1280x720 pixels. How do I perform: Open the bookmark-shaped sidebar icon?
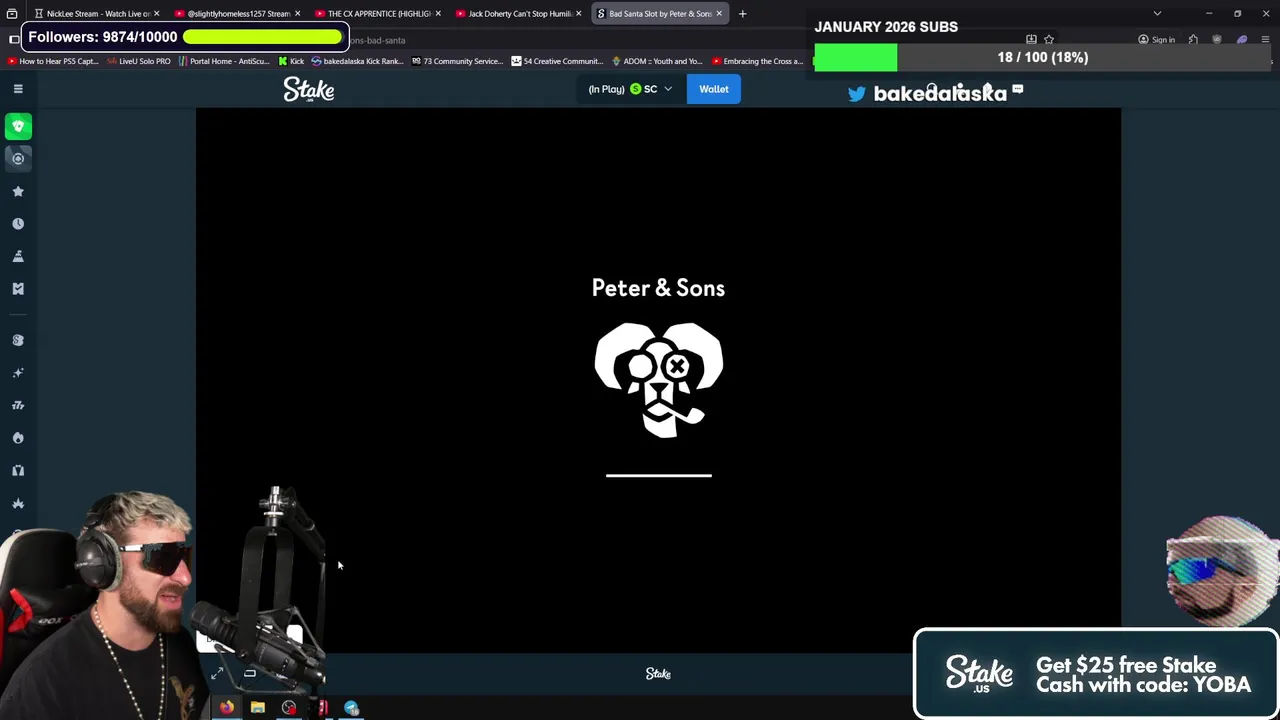point(18,289)
